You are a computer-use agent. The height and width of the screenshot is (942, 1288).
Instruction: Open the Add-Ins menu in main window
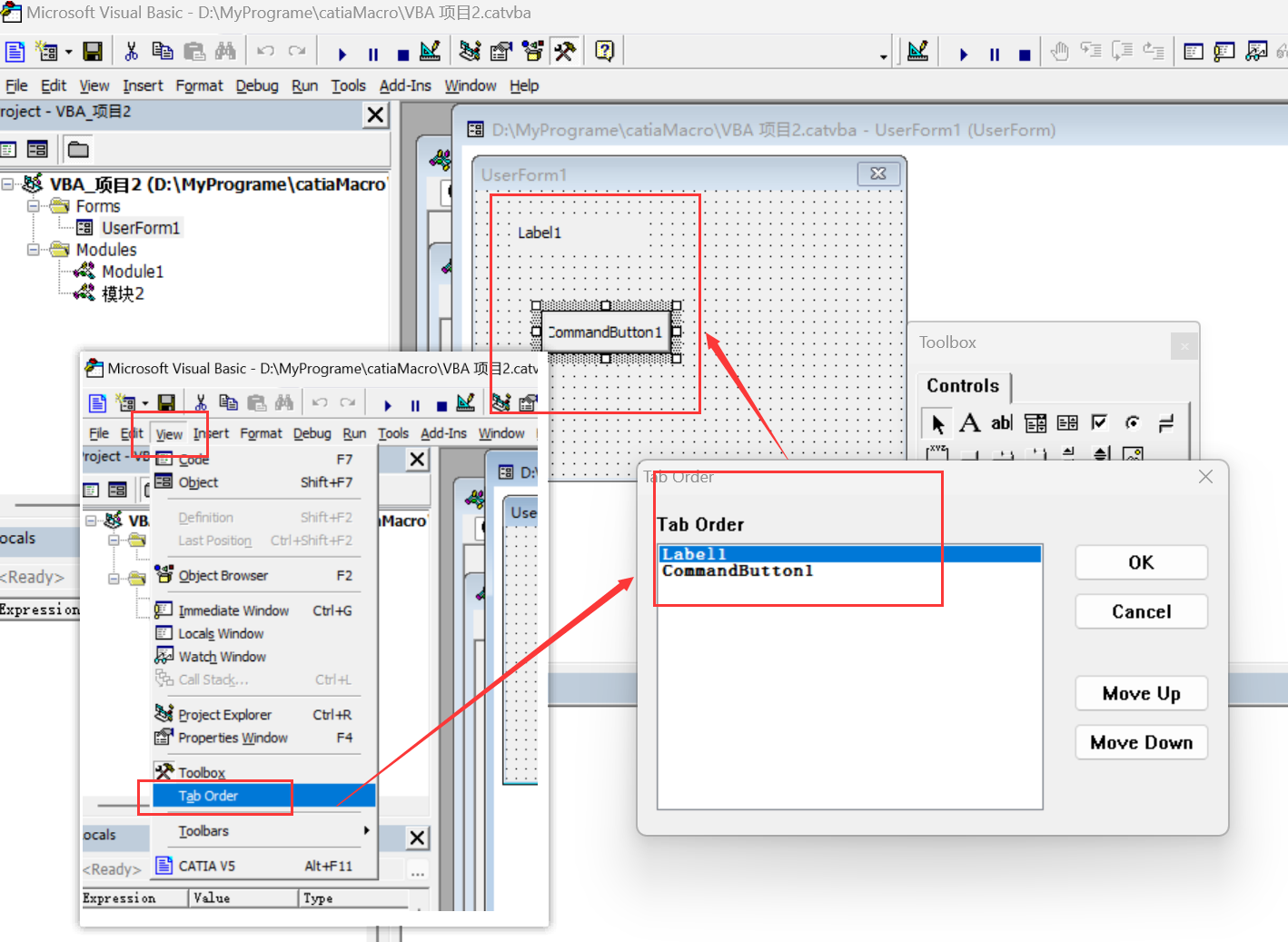pos(405,85)
